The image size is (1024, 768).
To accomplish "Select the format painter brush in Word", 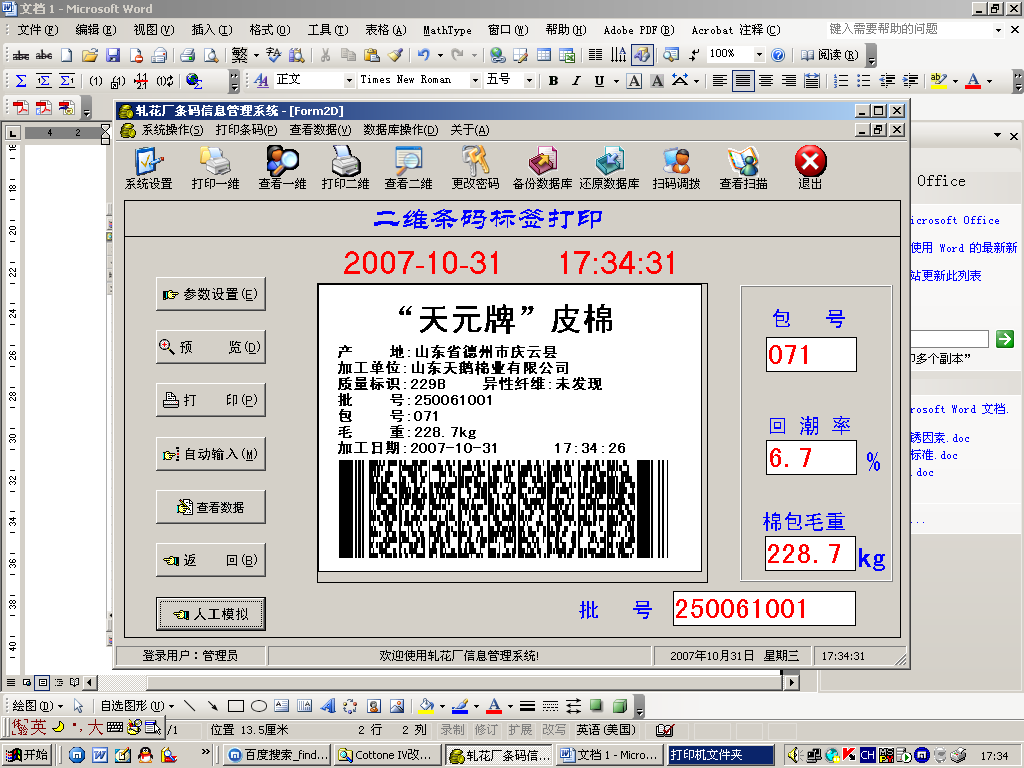I will pos(395,55).
